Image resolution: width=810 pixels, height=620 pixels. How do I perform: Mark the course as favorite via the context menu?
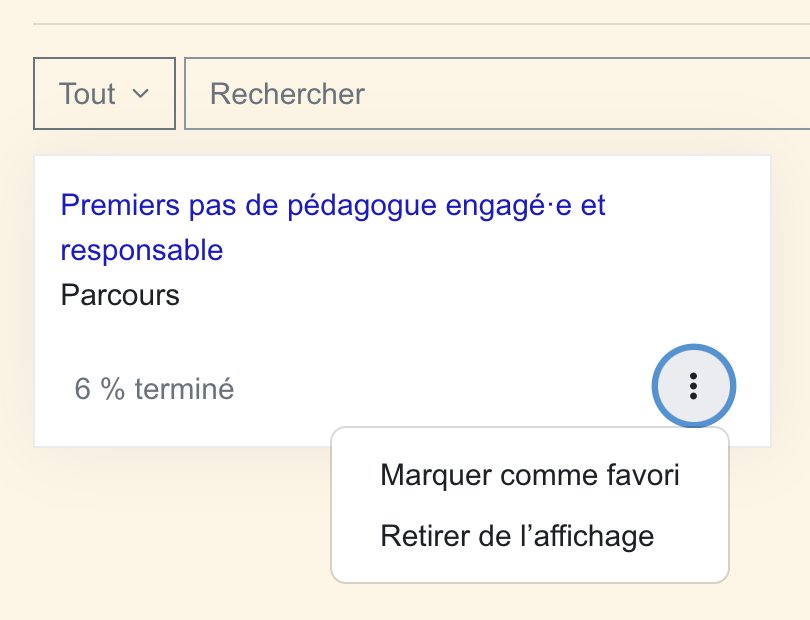coord(529,475)
